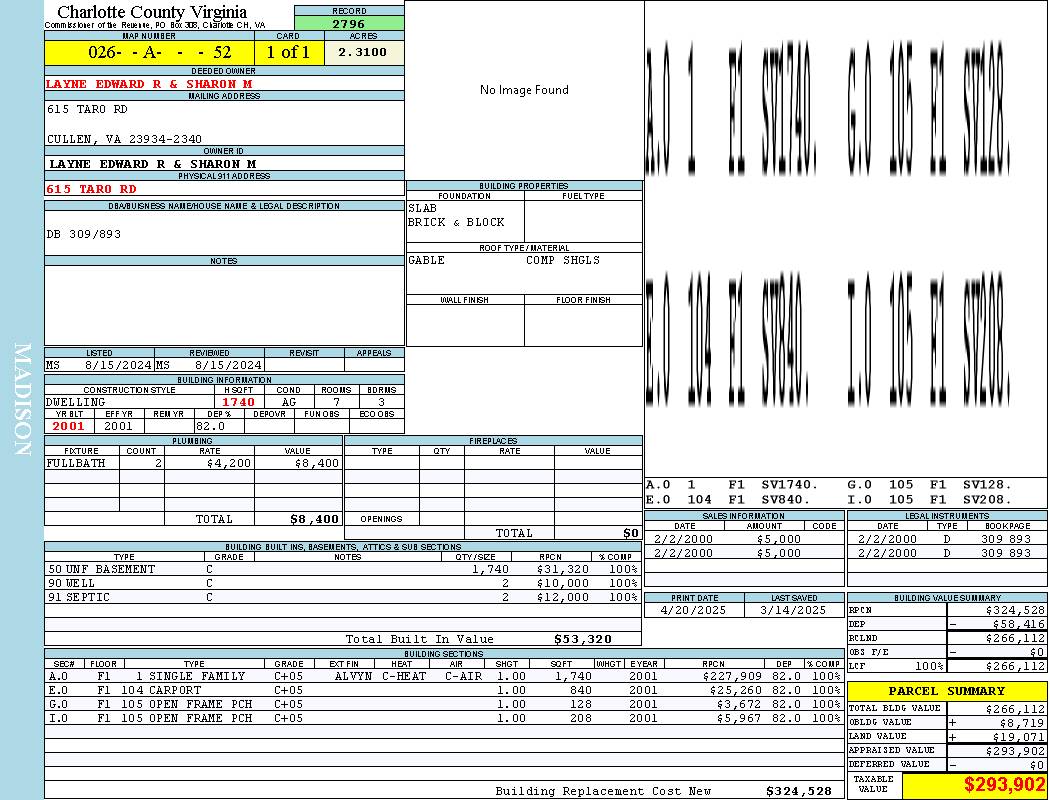Click the sketch legend line A.0 1 F1 SV1740

tap(732, 485)
